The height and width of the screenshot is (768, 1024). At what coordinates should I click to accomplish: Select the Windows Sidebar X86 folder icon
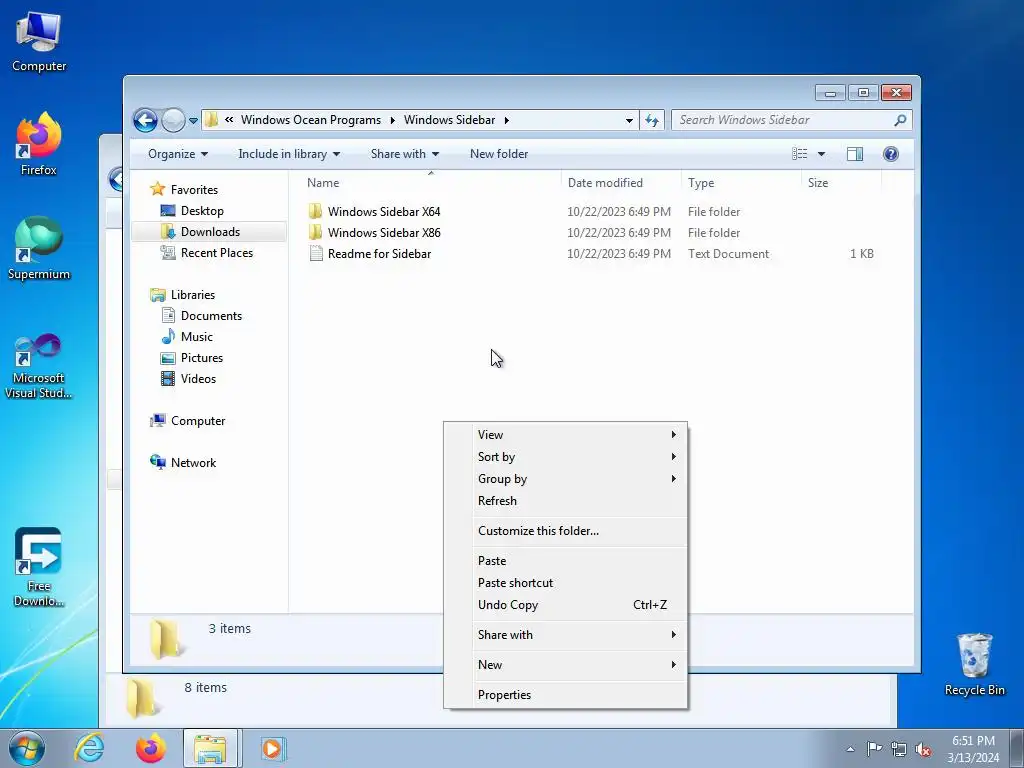click(315, 232)
